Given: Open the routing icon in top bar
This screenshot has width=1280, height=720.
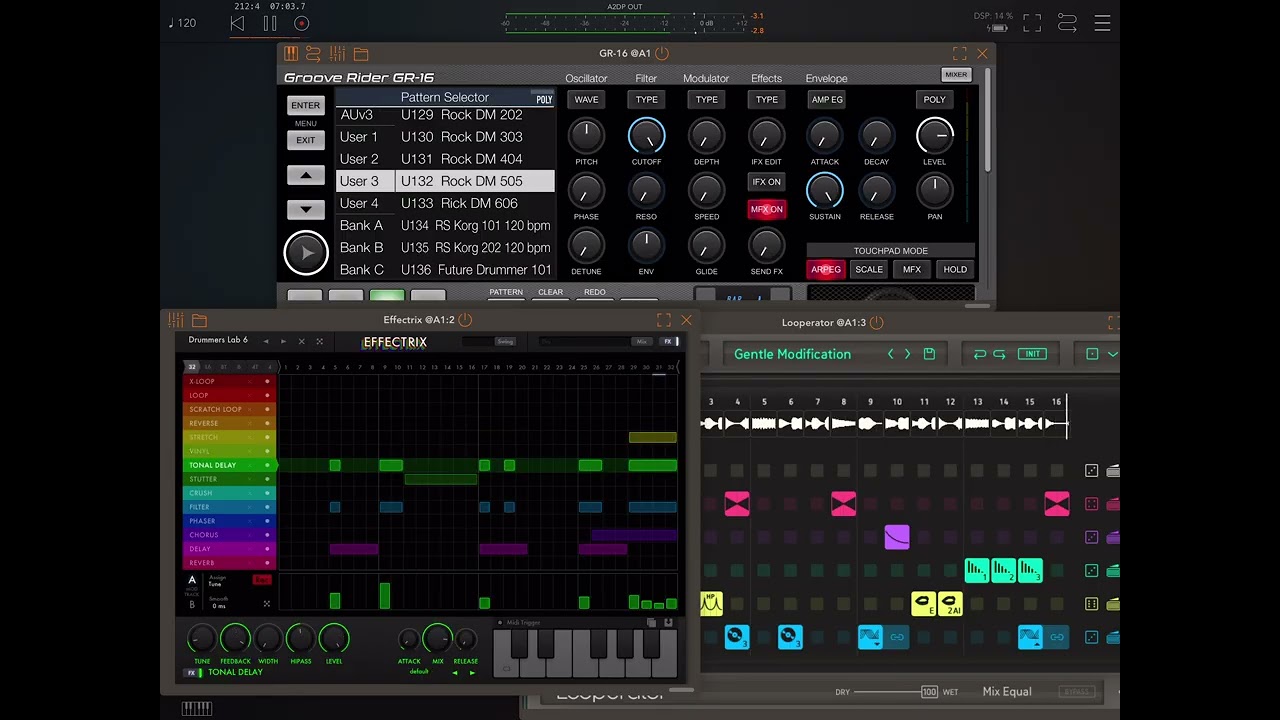Looking at the screenshot, I should pyautogui.click(x=1067, y=23).
